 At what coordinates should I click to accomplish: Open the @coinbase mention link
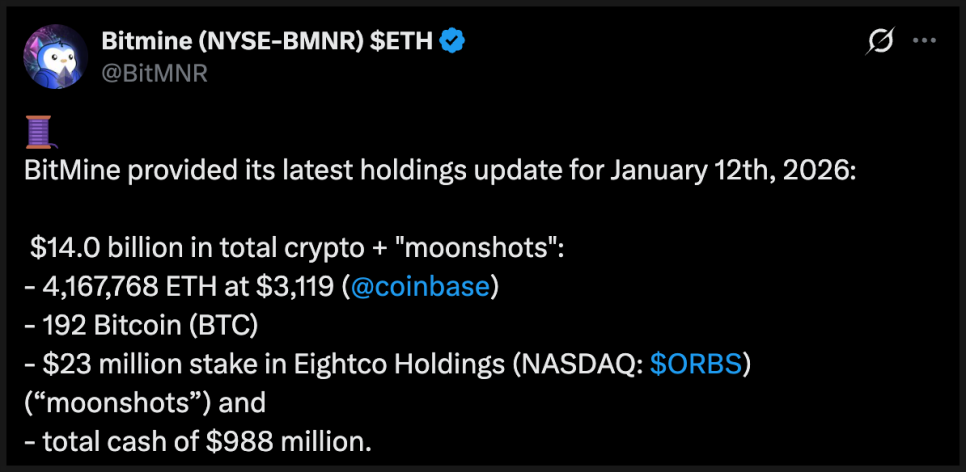419,287
